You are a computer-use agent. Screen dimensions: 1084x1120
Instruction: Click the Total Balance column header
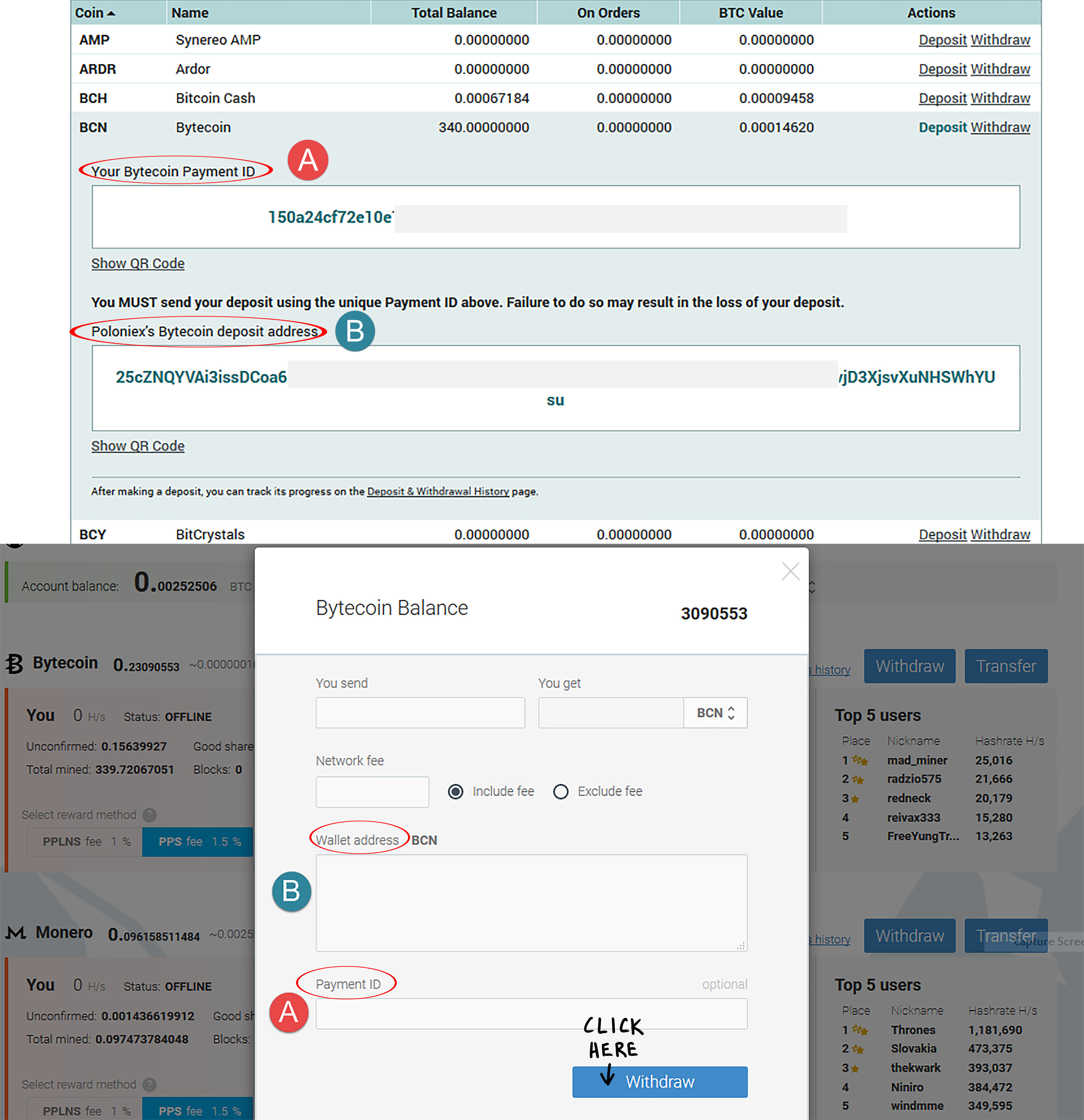(x=454, y=13)
